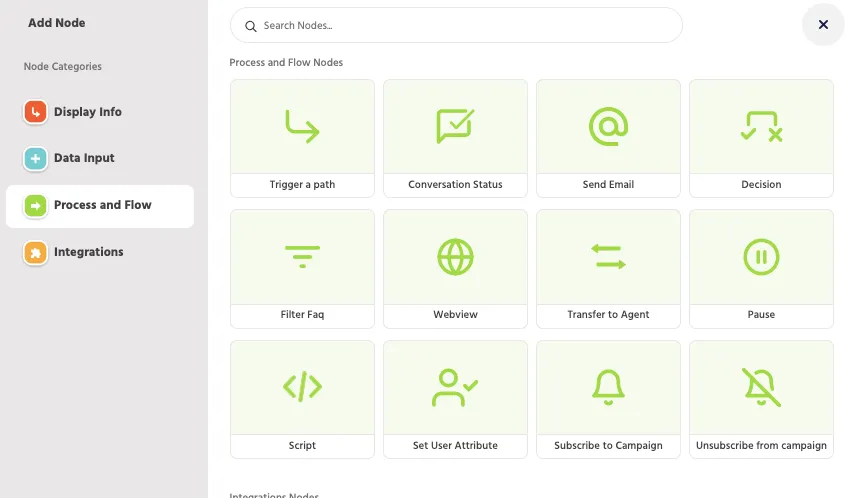Pick the Set User Attribute node

coord(455,399)
